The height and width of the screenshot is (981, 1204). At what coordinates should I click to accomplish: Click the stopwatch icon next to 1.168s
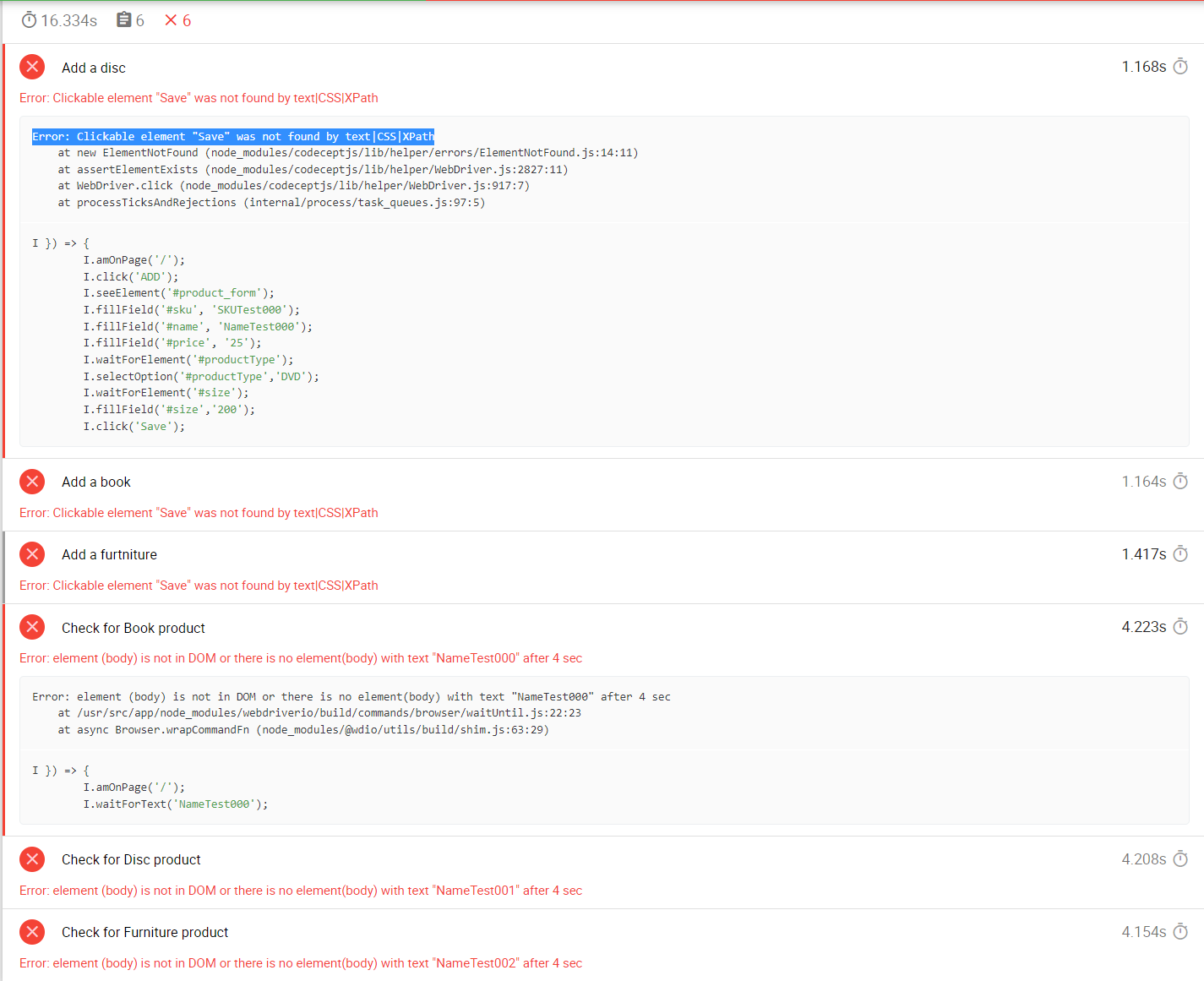click(1180, 67)
